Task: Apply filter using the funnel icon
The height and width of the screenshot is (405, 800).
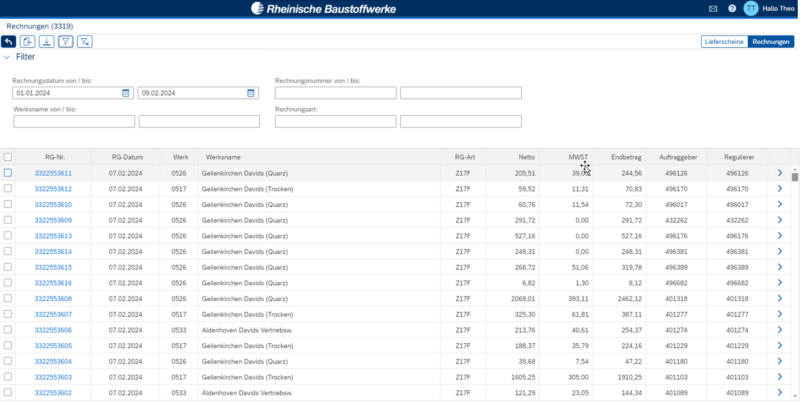Action: [x=65, y=41]
